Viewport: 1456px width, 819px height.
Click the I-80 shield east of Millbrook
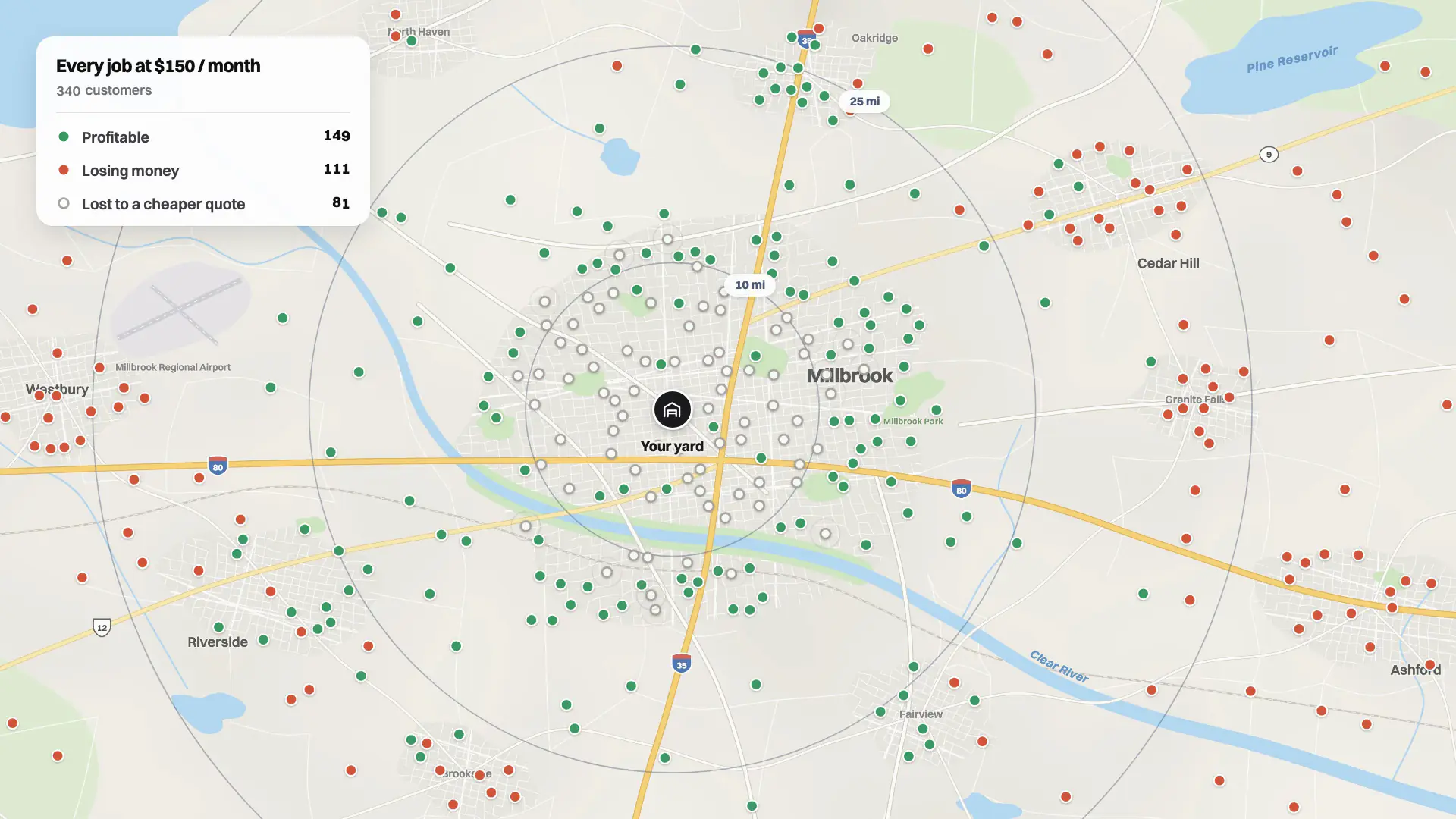click(961, 488)
